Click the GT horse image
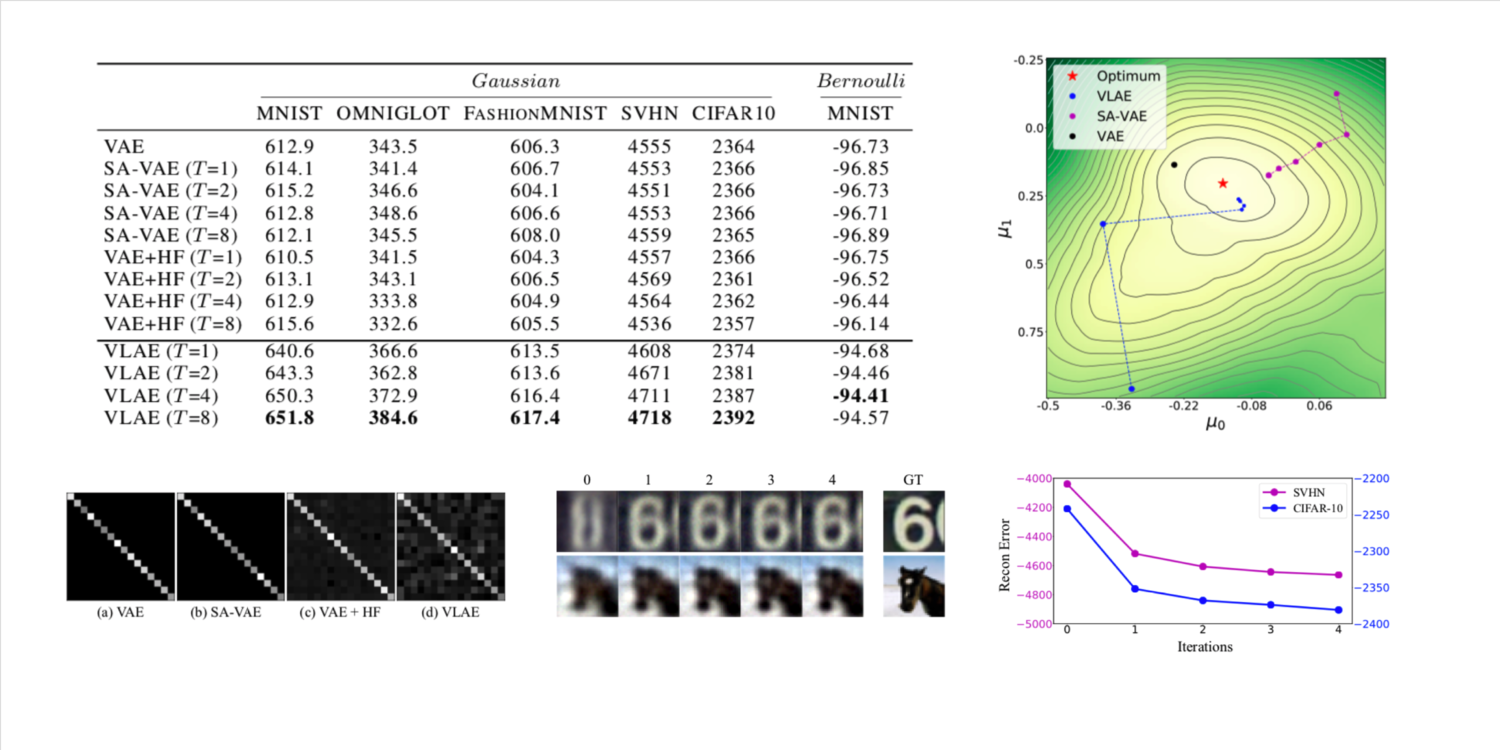This screenshot has width=1500, height=750. (x=914, y=586)
